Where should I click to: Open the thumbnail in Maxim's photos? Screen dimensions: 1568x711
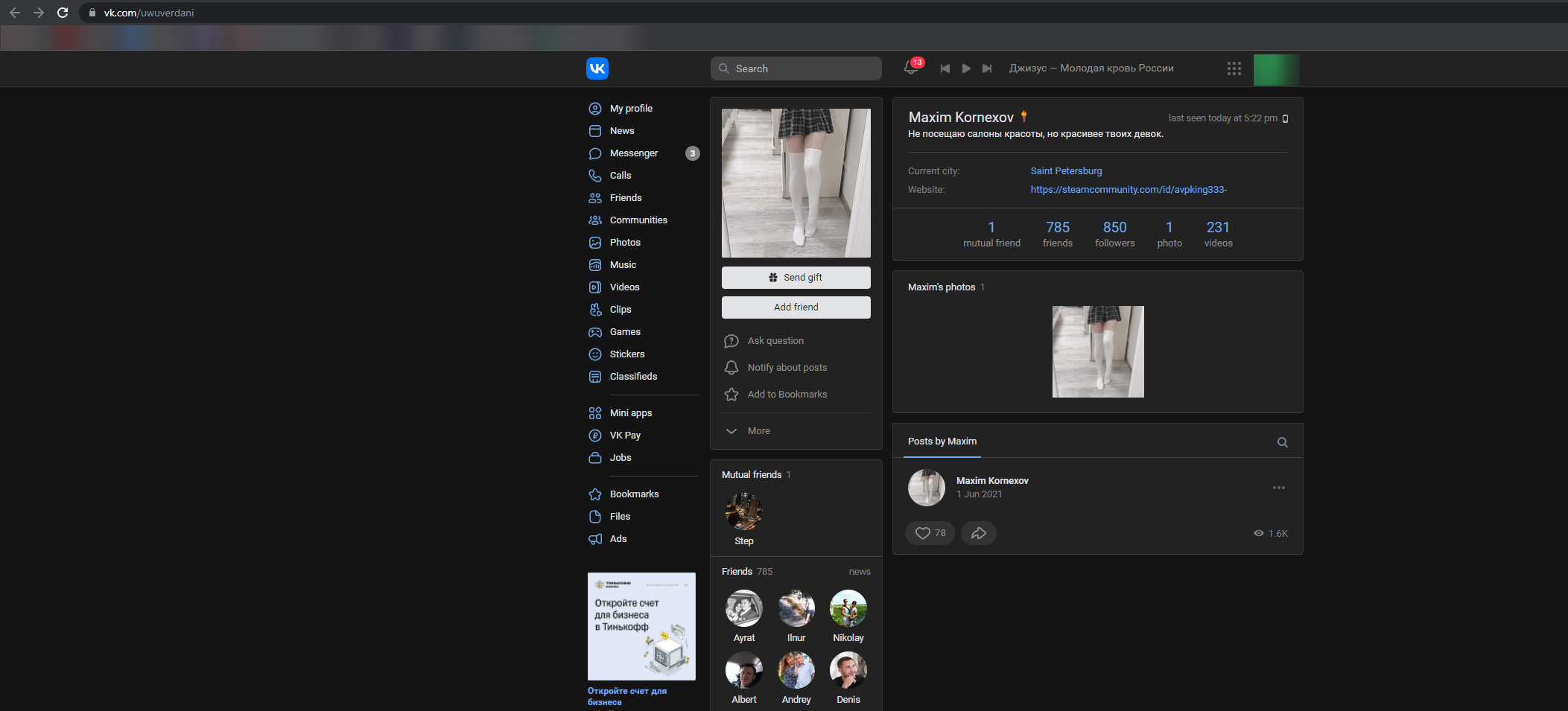1097,351
